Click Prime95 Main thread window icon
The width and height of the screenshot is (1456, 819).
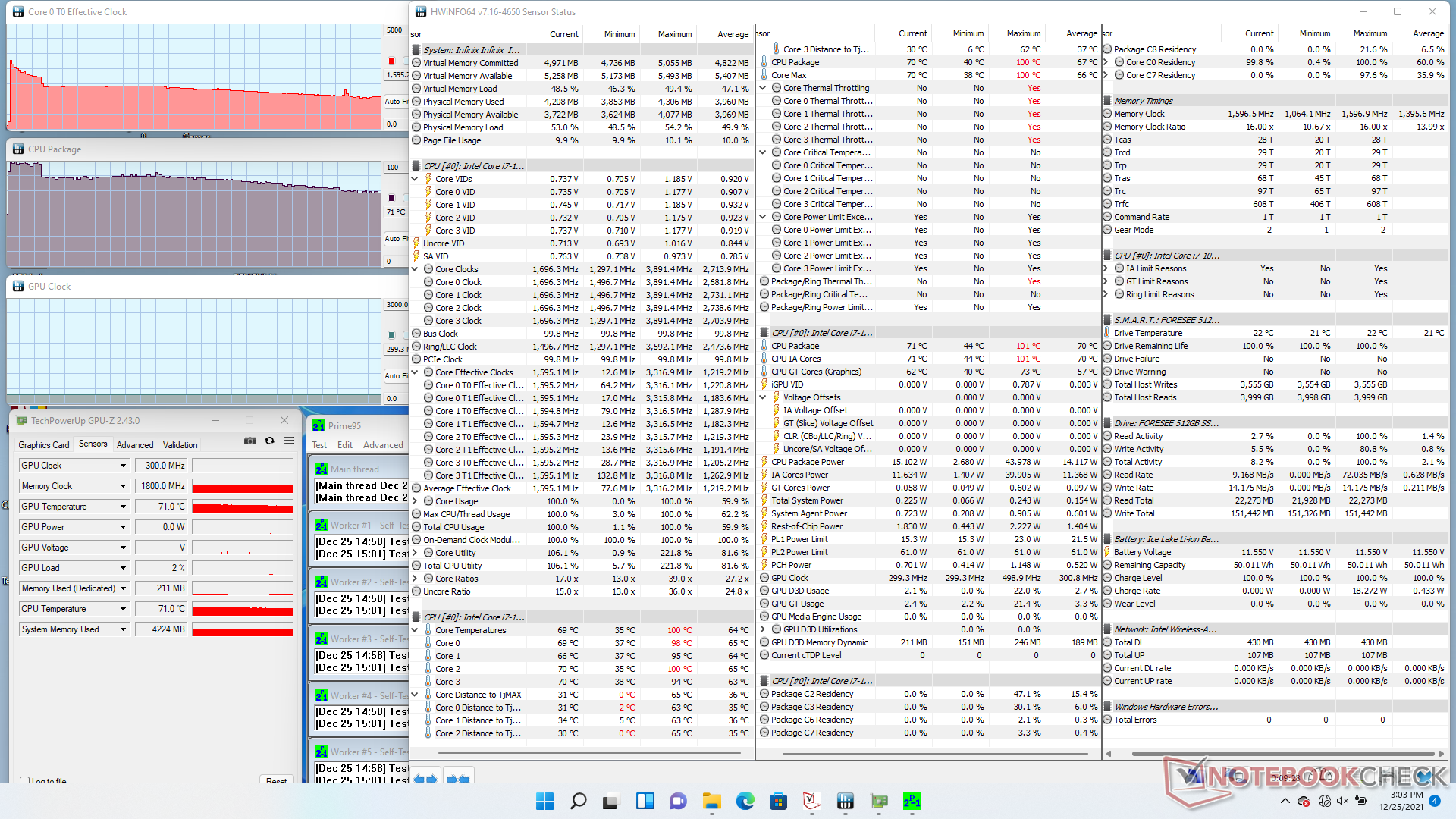[x=322, y=469]
